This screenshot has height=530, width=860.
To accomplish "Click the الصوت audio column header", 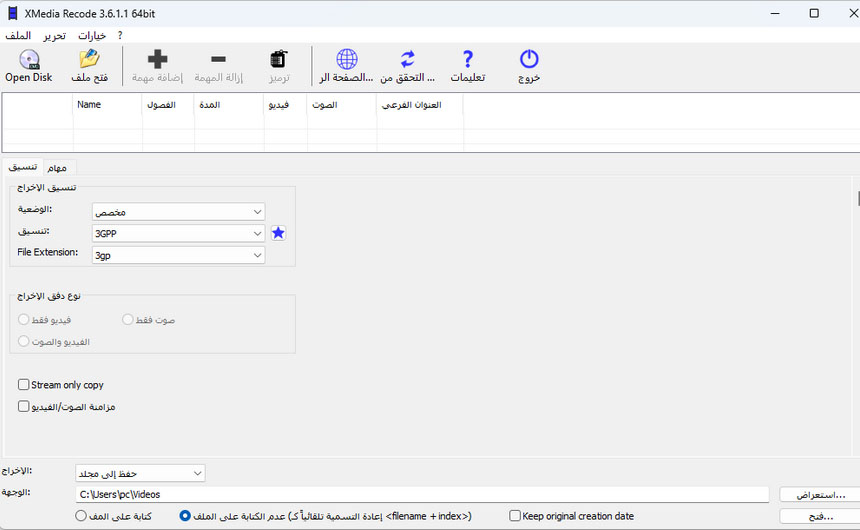I will click(342, 104).
